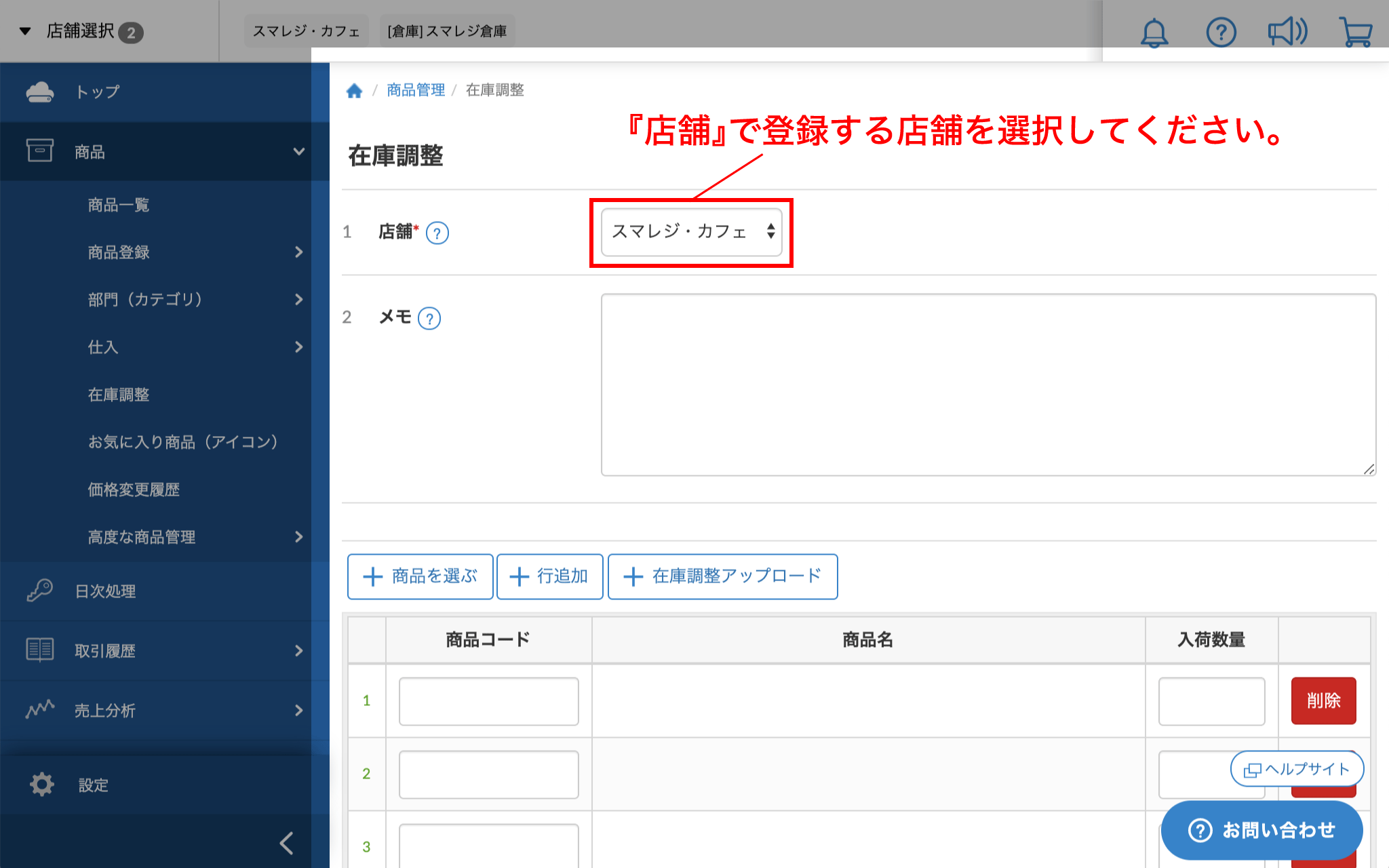Delete row 1 with the 削除 button
The width and height of the screenshot is (1389, 868).
coord(1323,701)
